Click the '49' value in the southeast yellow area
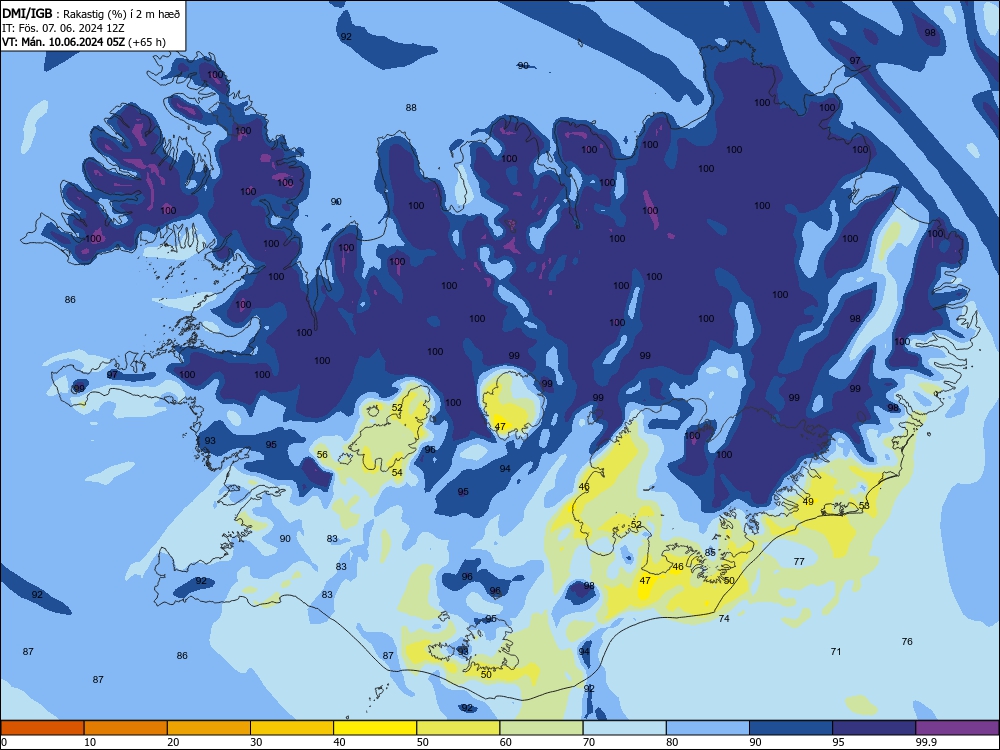This screenshot has width=1000, height=750. click(x=808, y=502)
